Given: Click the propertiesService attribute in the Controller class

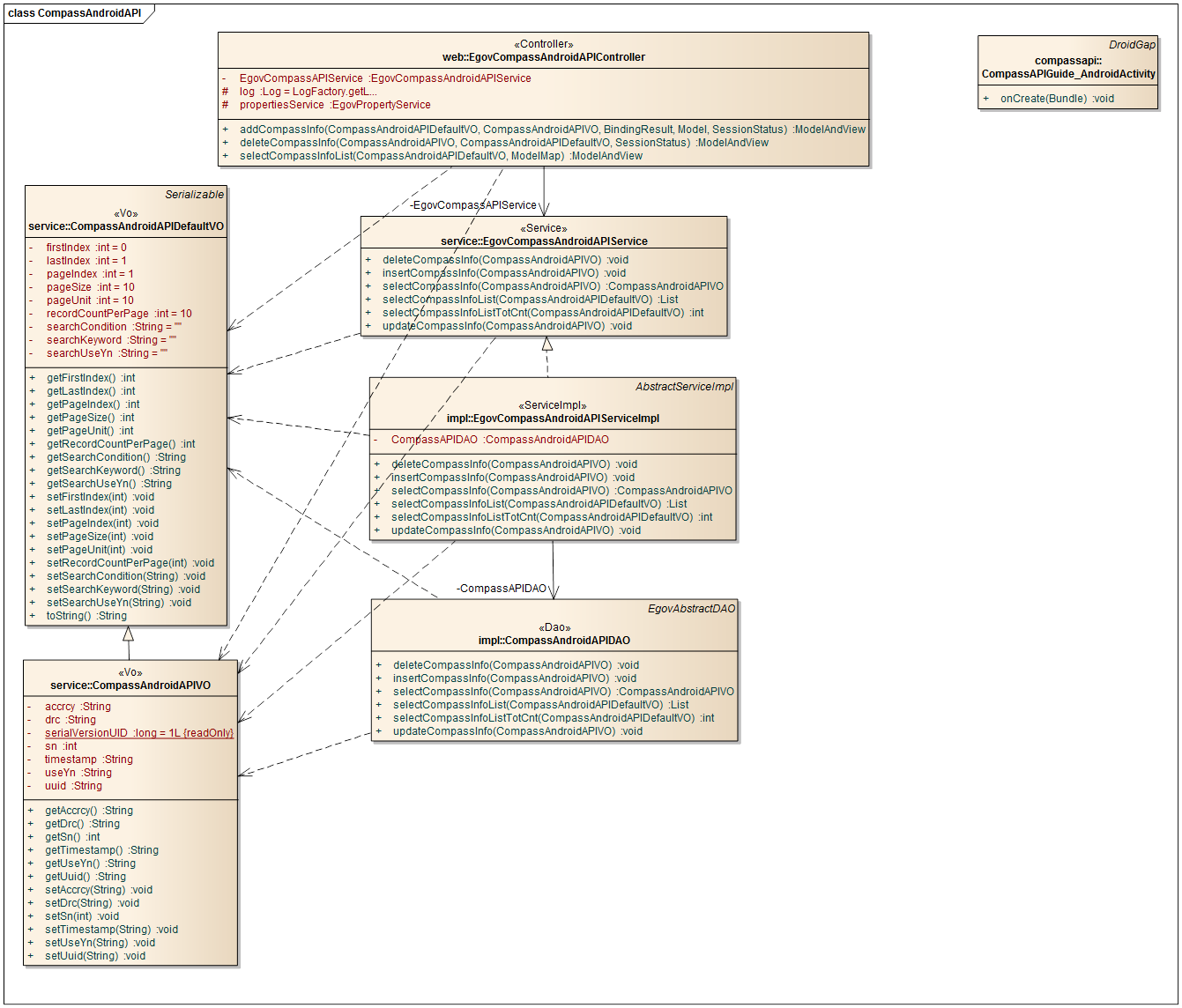Looking at the screenshot, I should coord(335,105).
